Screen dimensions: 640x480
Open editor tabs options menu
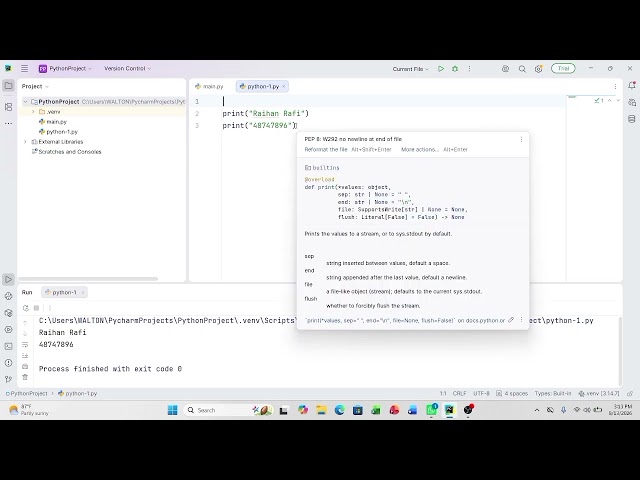(x=615, y=87)
